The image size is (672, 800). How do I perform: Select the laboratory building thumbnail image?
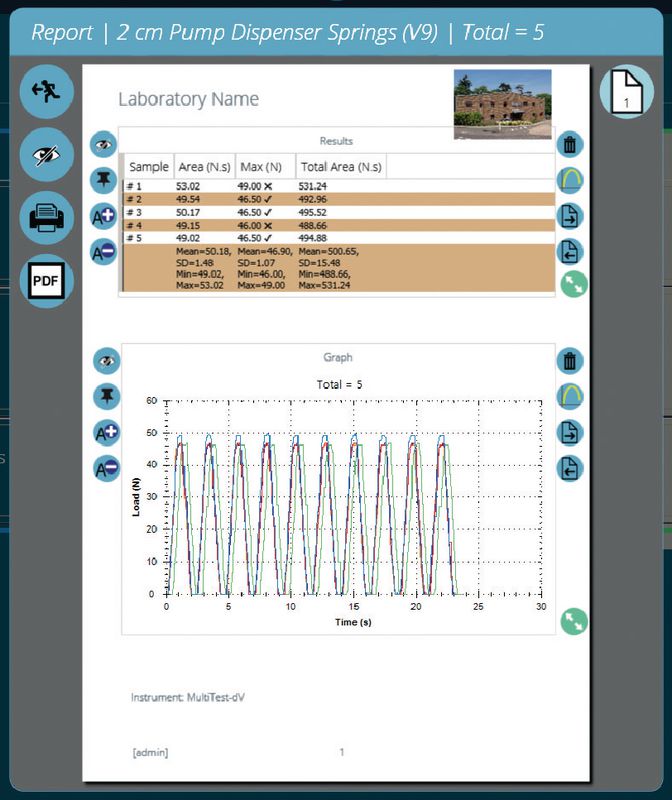(x=502, y=104)
